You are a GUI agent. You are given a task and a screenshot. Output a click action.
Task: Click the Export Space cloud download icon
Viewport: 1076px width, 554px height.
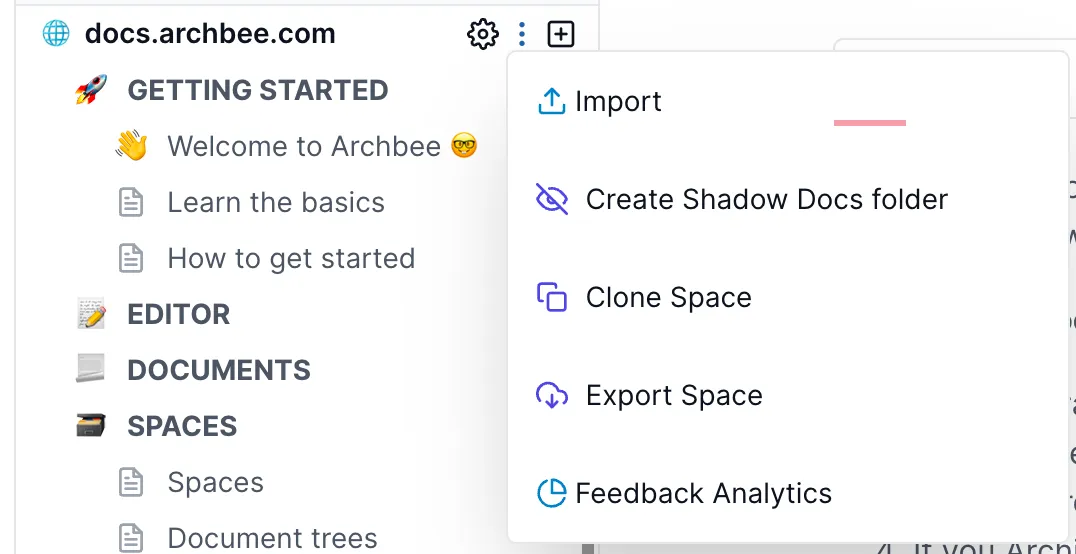coord(552,396)
